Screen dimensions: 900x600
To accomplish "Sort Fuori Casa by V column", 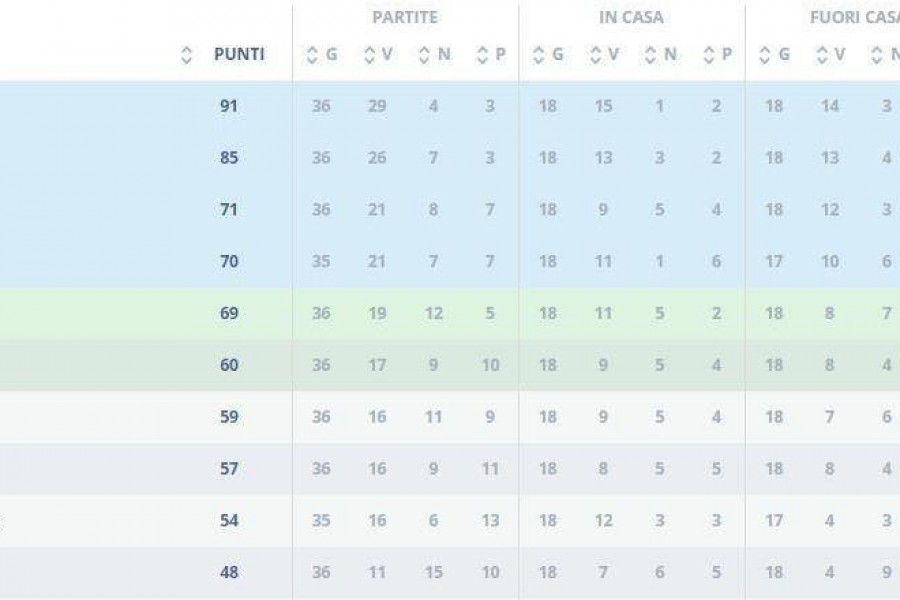I will pyautogui.click(x=831, y=55).
